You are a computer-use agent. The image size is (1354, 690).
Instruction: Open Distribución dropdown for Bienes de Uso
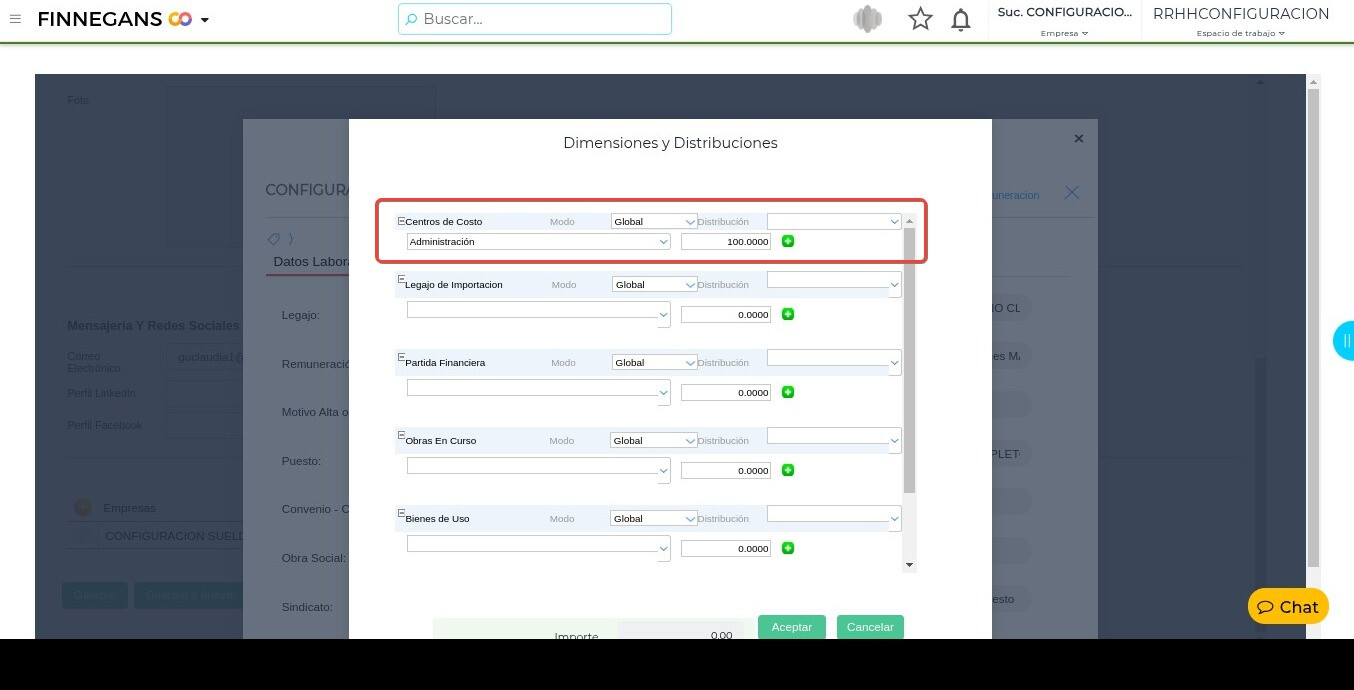(834, 518)
